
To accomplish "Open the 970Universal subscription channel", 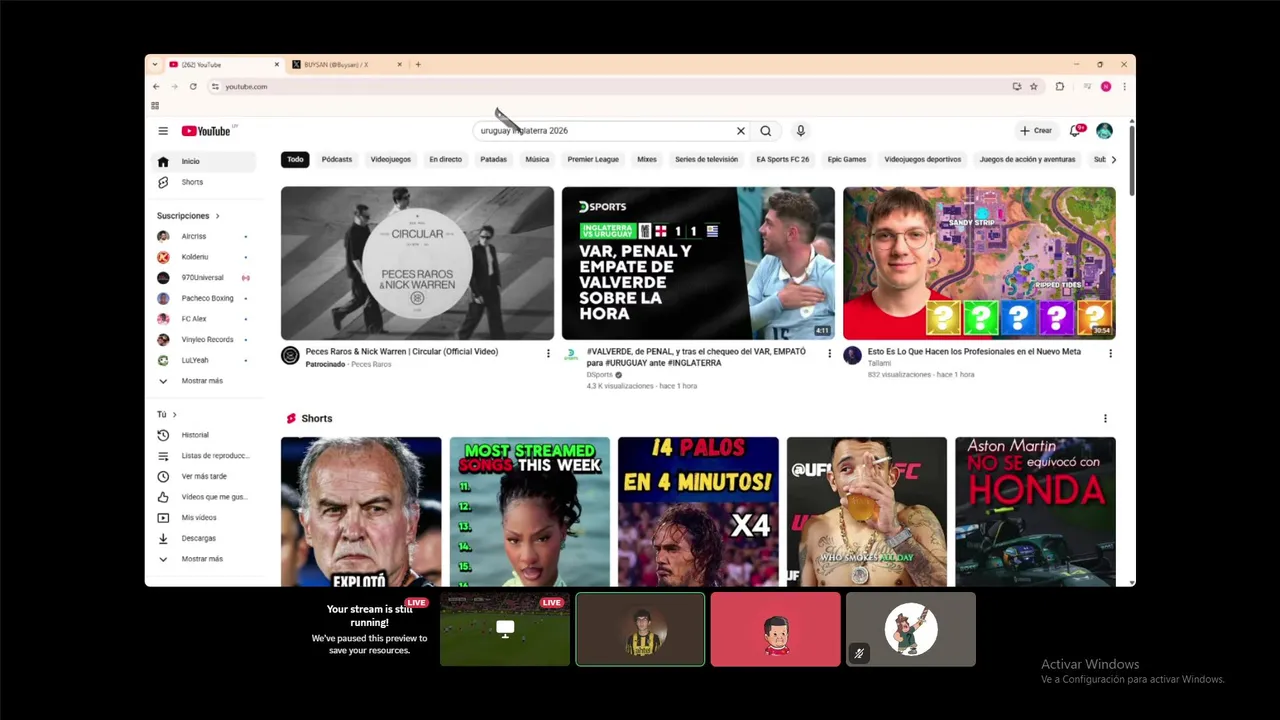I will (203, 278).
